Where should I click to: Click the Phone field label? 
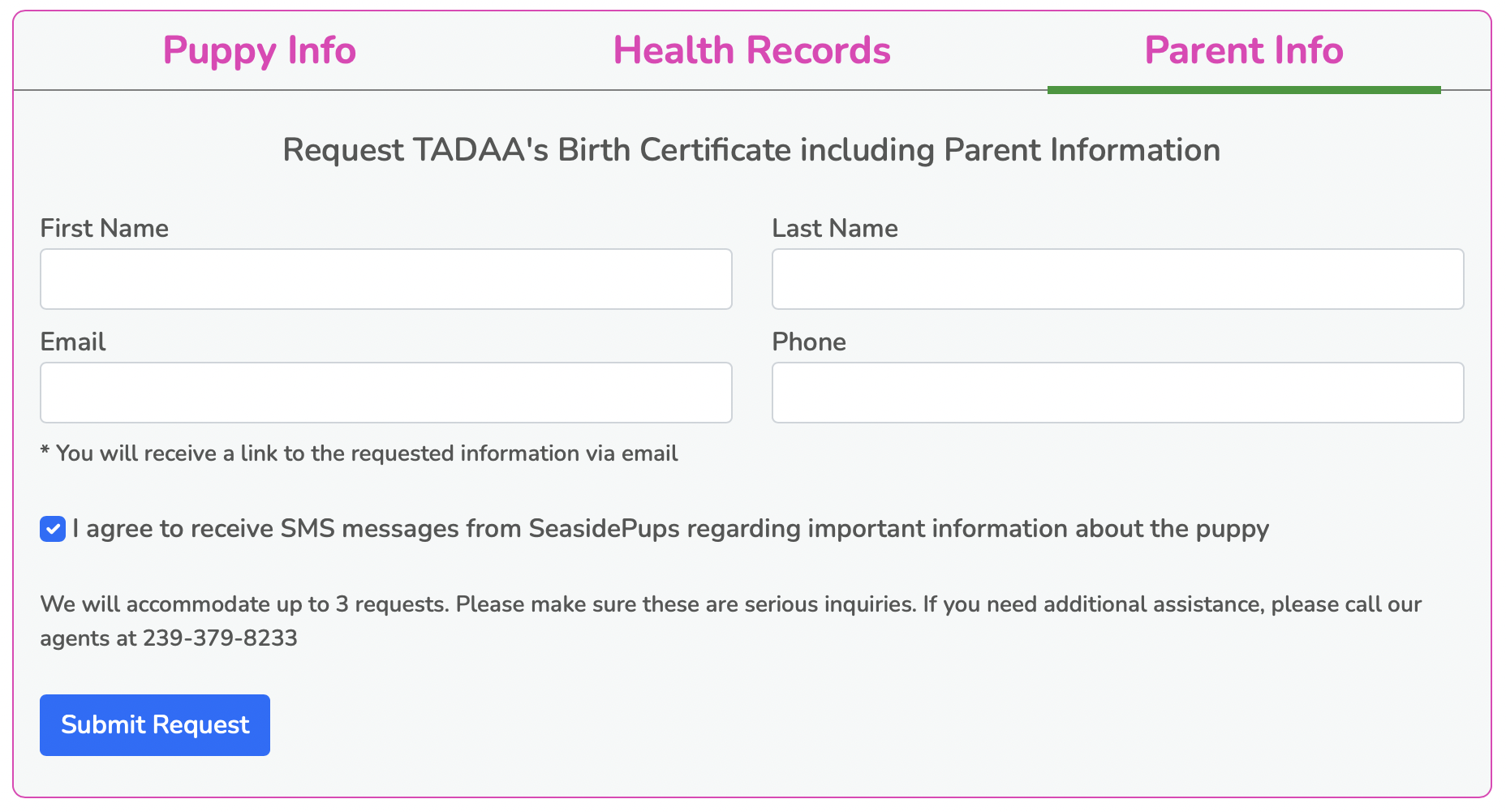point(808,342)
